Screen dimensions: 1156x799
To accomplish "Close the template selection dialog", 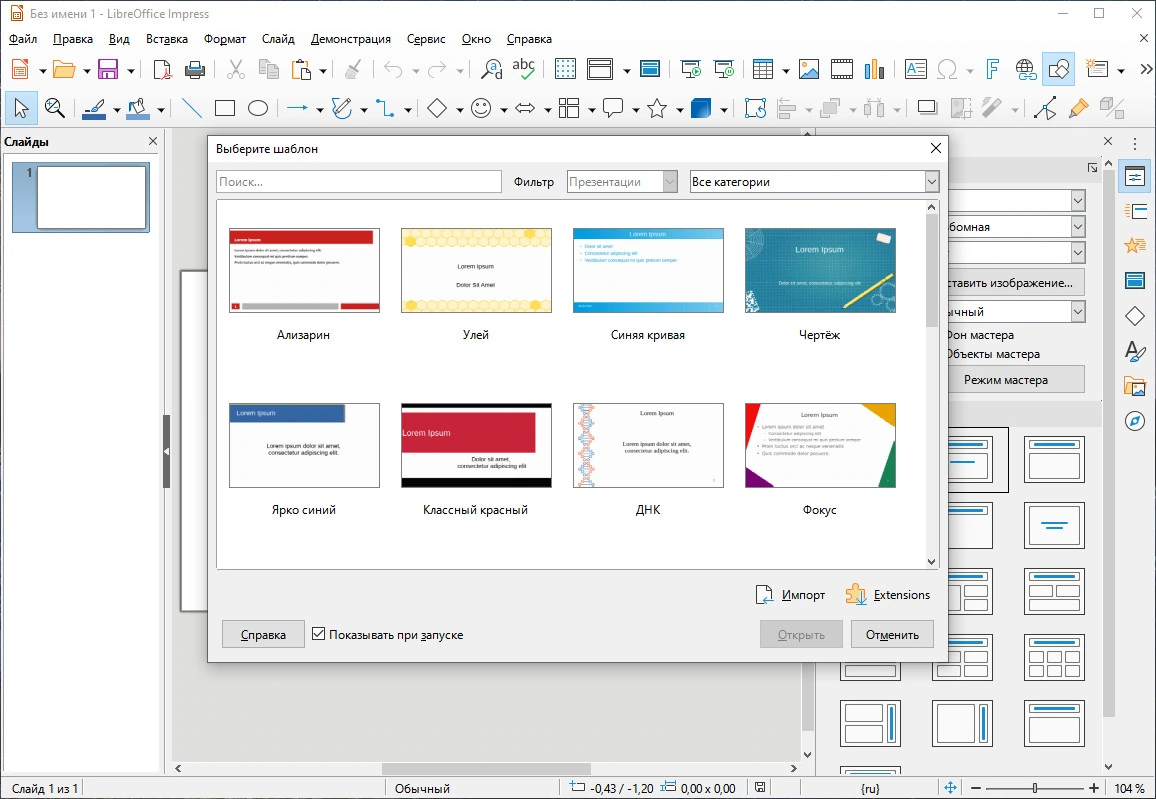I will [x=936, y=148].
